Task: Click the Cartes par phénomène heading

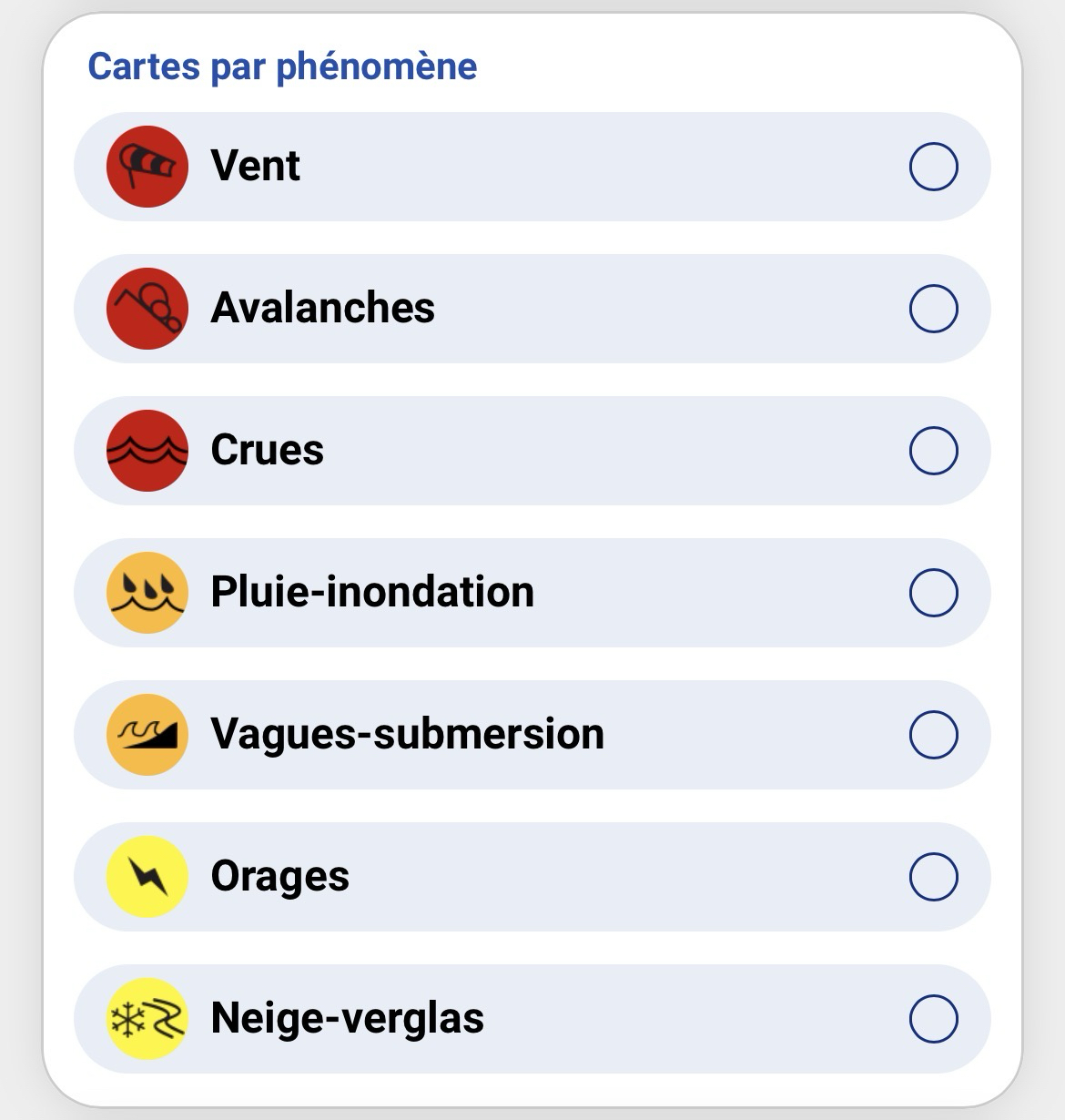Action: coord(282,66)
